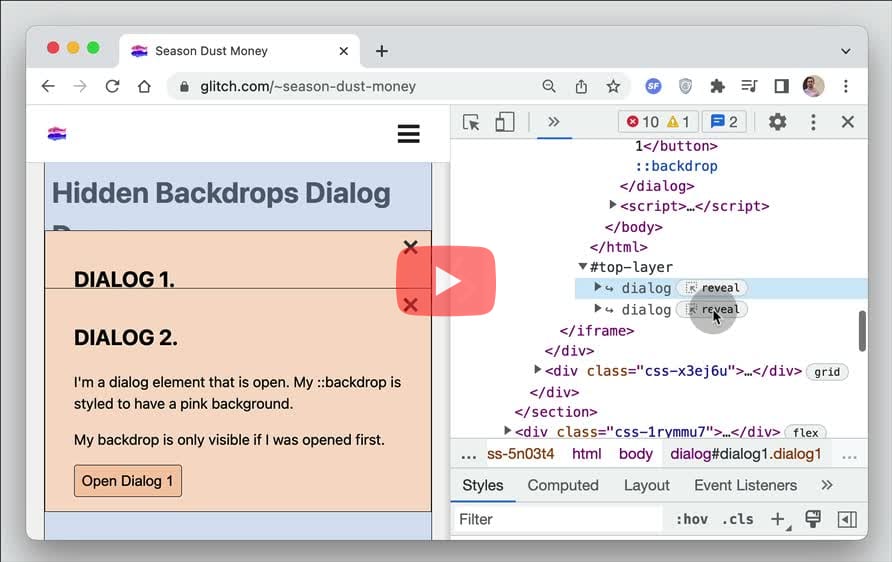Open the user profile avatar
This screenshot has height=562, width=892.
[x=813, y=86]
